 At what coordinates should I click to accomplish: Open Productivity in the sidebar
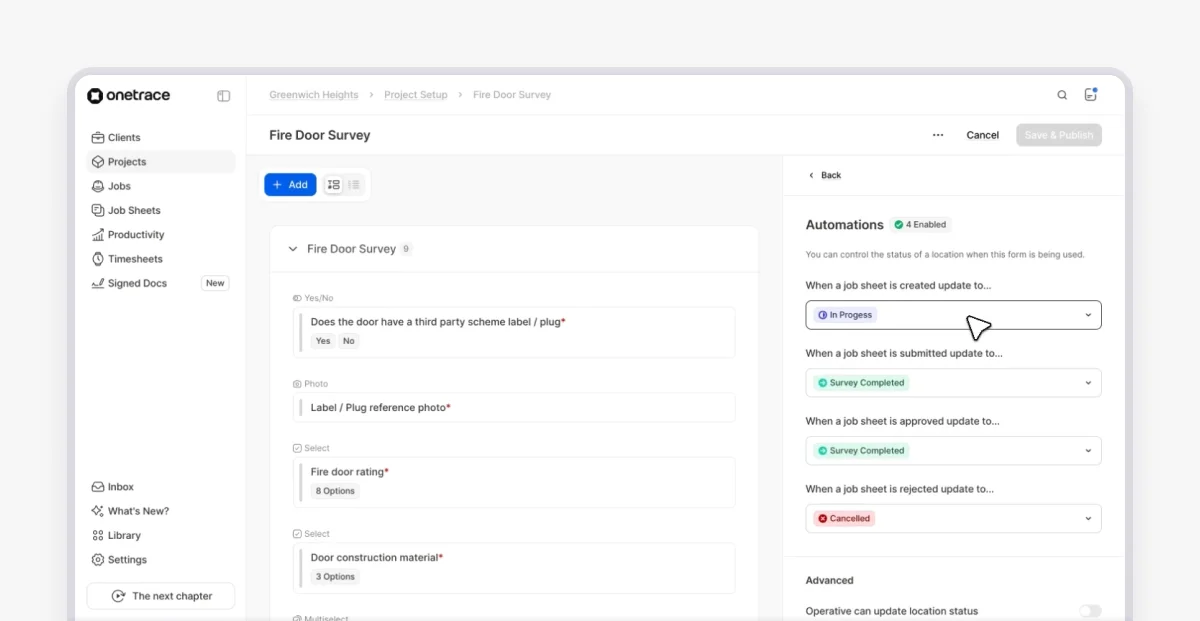click(x=160, y=235)
